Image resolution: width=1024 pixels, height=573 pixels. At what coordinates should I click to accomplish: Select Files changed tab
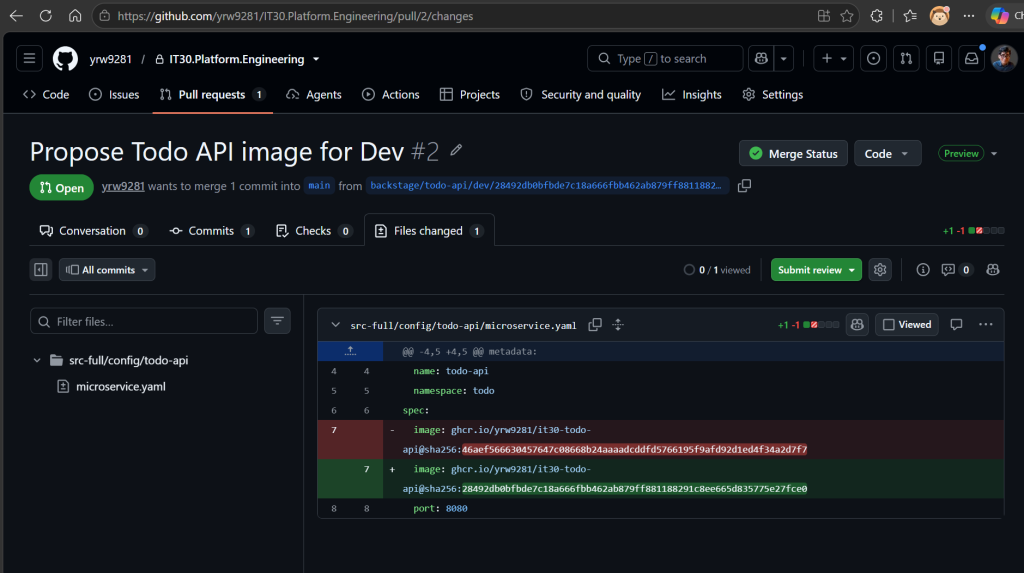(428, 231)
